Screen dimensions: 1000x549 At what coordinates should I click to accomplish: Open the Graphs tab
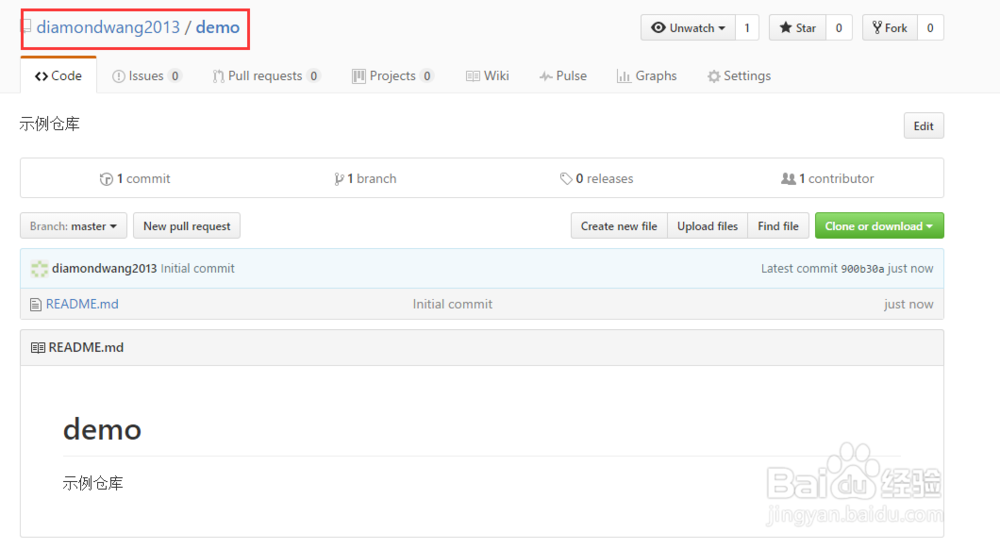(x=647, y=76)
